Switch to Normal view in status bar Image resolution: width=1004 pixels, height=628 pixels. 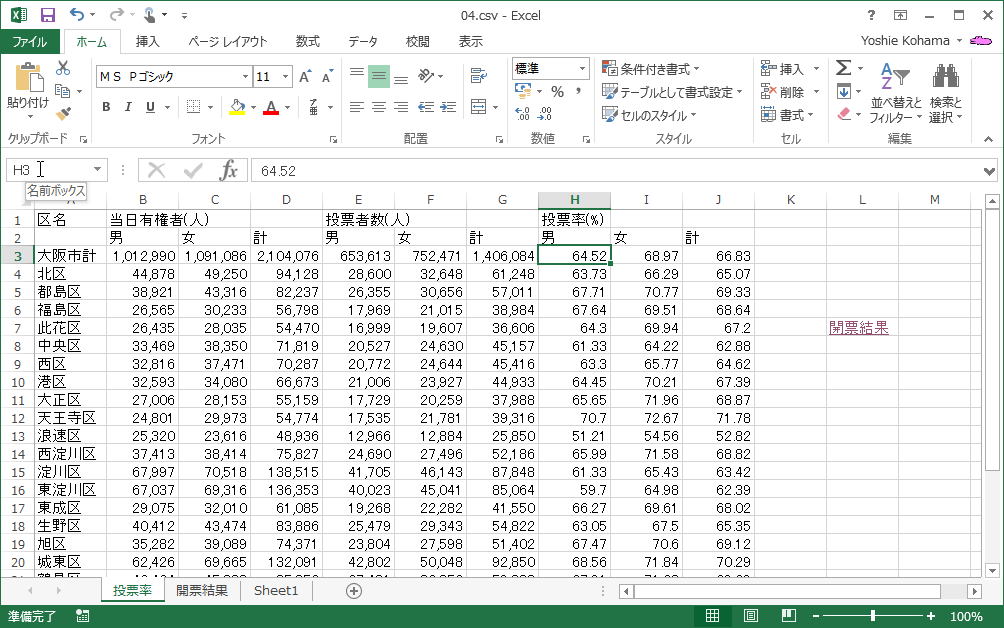click(712, 616)
